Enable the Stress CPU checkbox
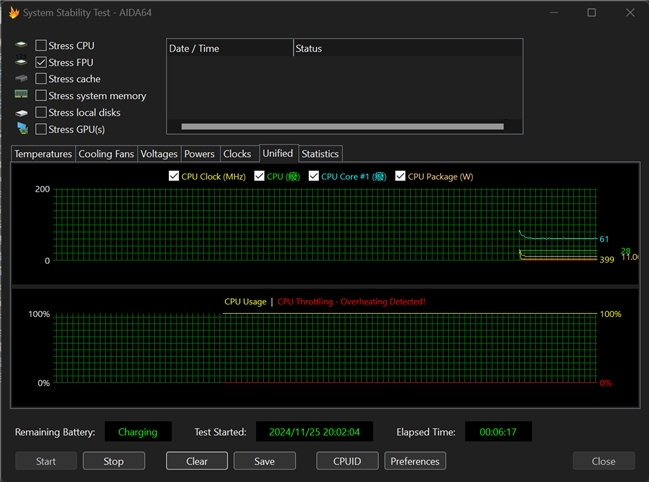649x482 pixels. point(41,46)
